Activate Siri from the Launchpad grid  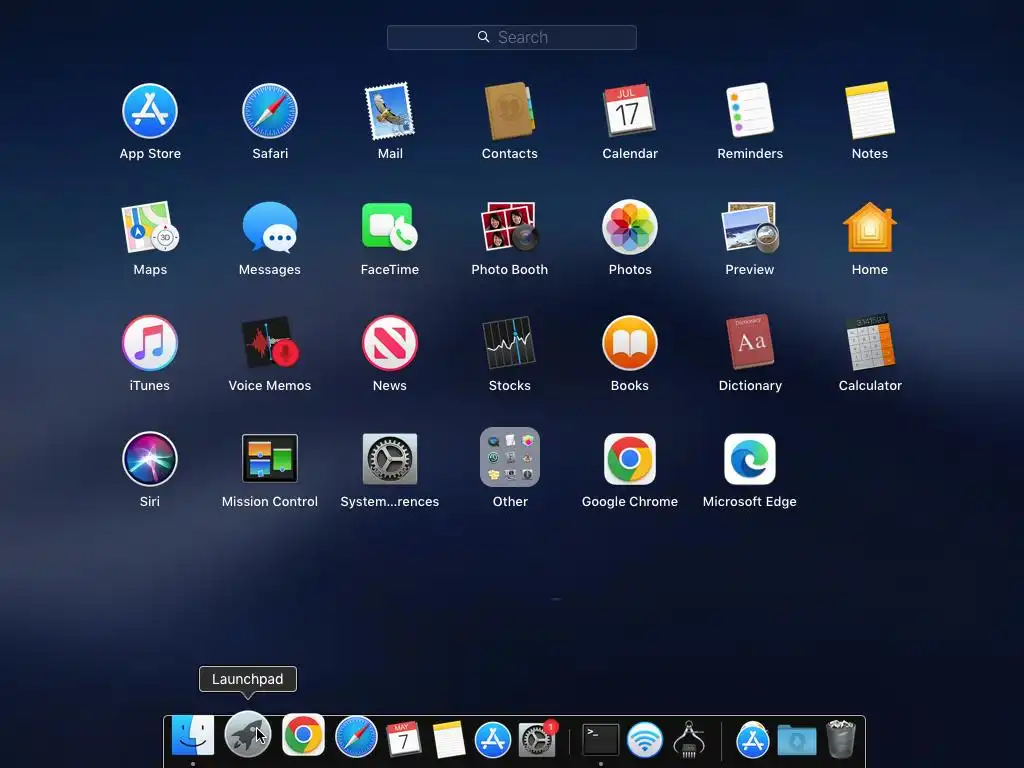150,458
